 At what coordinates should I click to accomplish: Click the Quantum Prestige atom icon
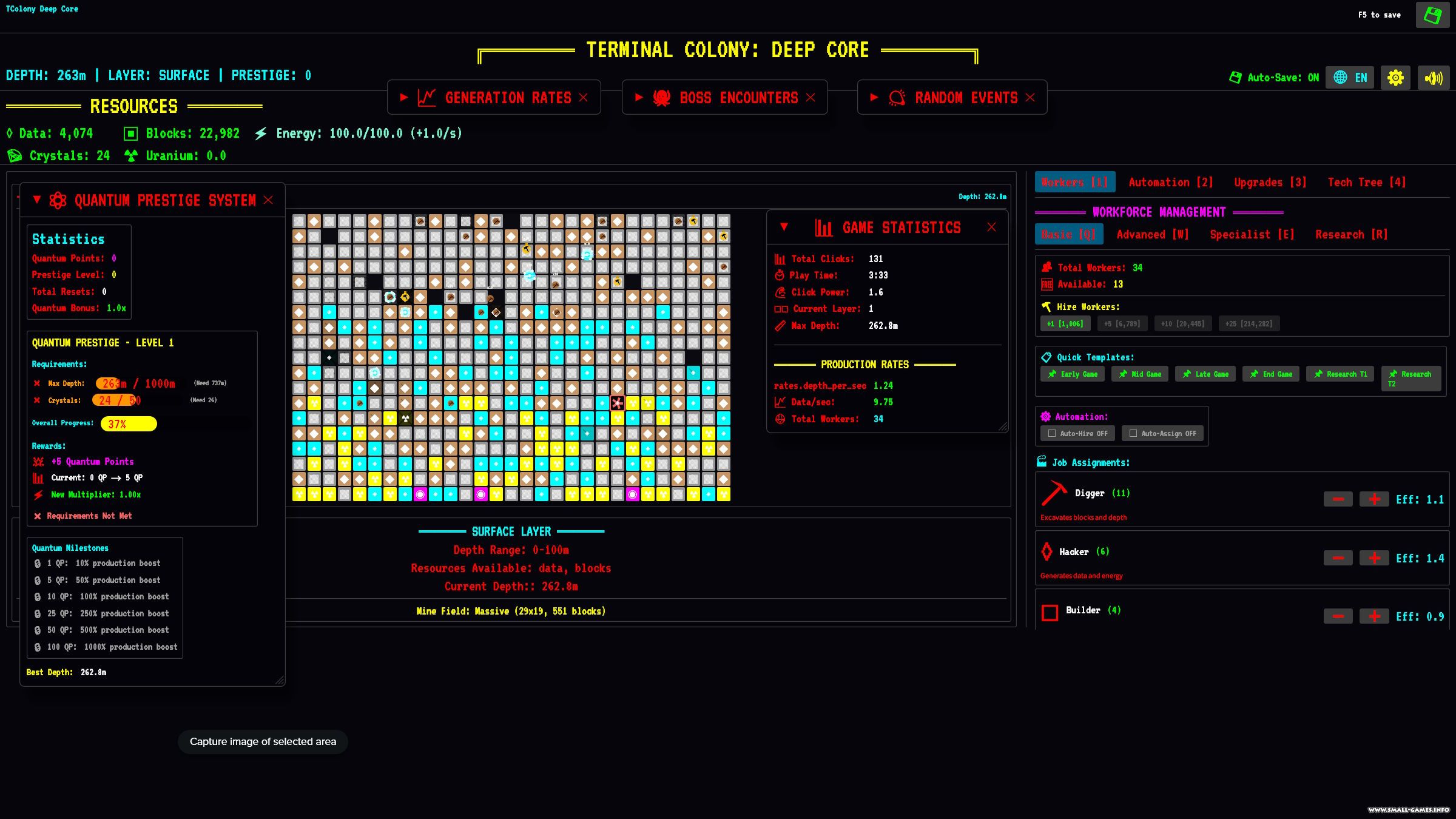click(58, 200)
